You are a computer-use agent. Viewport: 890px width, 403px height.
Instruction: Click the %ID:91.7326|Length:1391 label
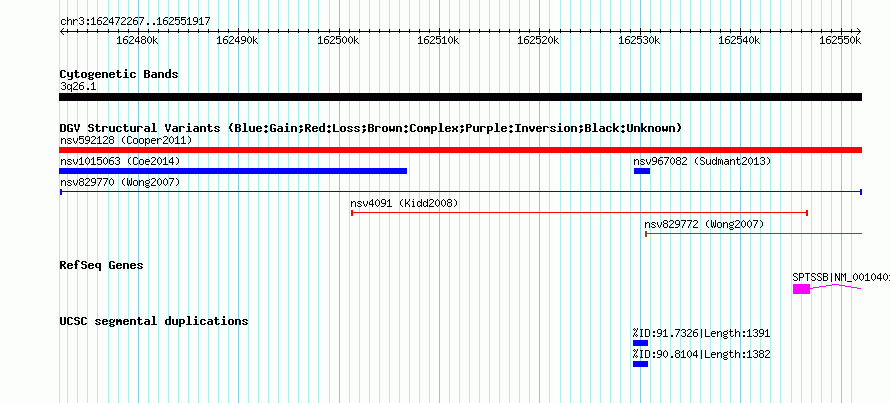[x=702, y=333]
